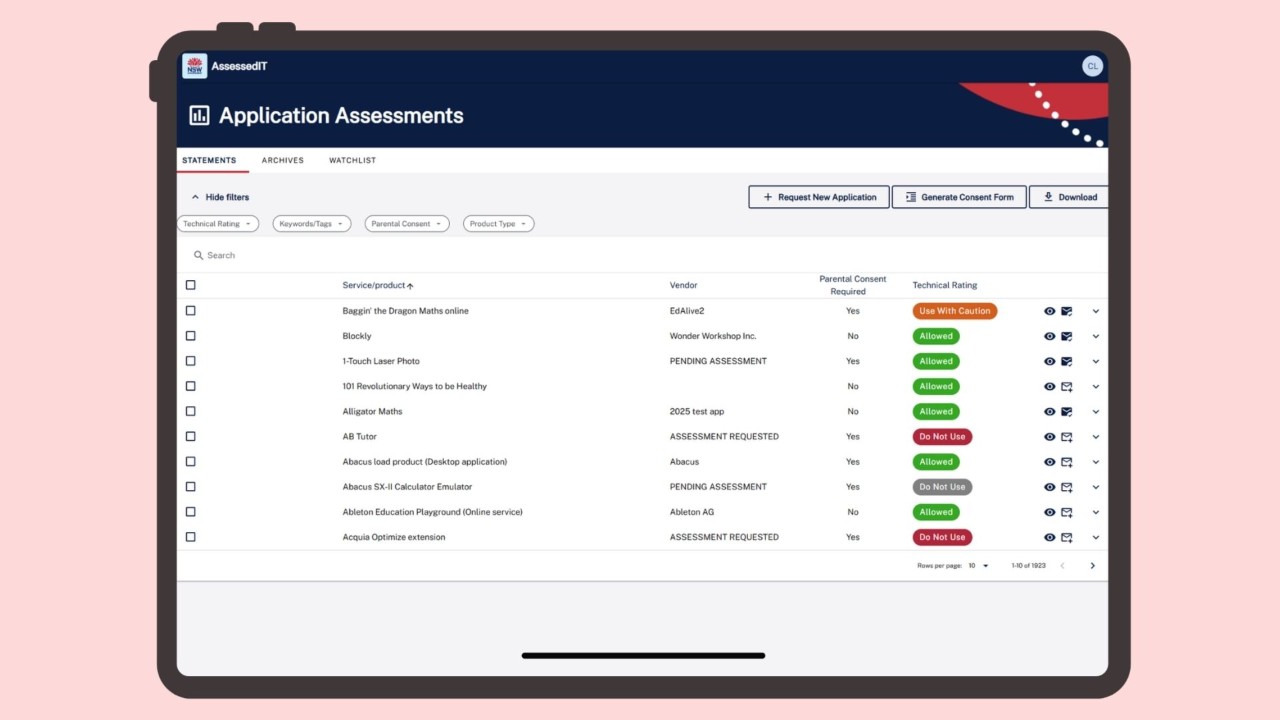Image resolution: width=1280 pixels, height=720 pixels.
Task: Select the Blockly row checkbox
Action: pos(191,336)
